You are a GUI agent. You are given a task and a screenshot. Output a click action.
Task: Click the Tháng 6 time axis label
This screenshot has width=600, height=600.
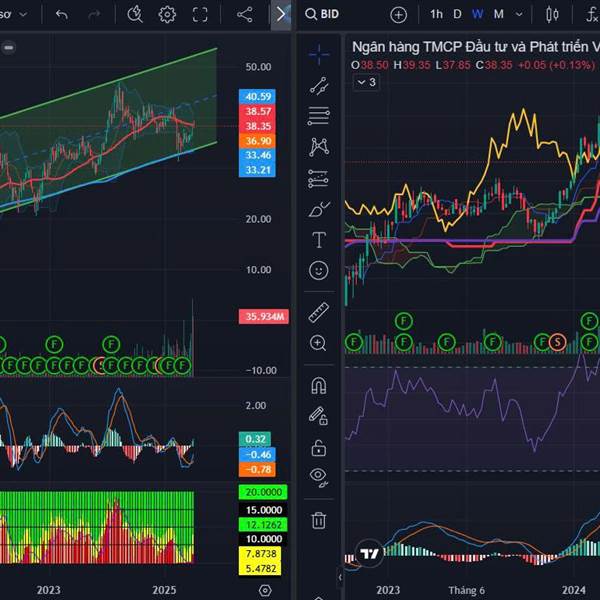[x=466, y=590]
